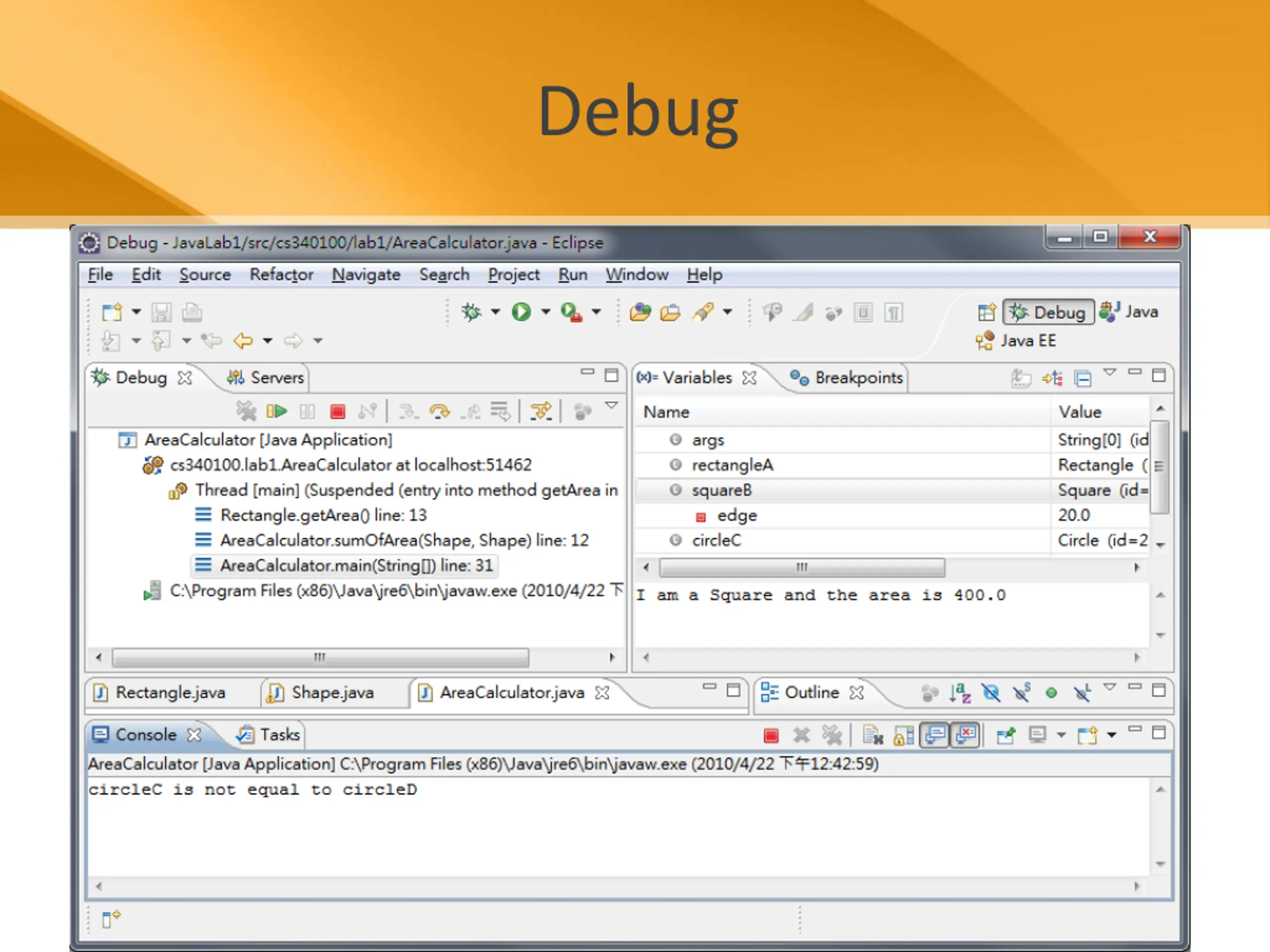Open the Run launch dropdown arrow
The image size is (1270, 952).
(545, 311)
